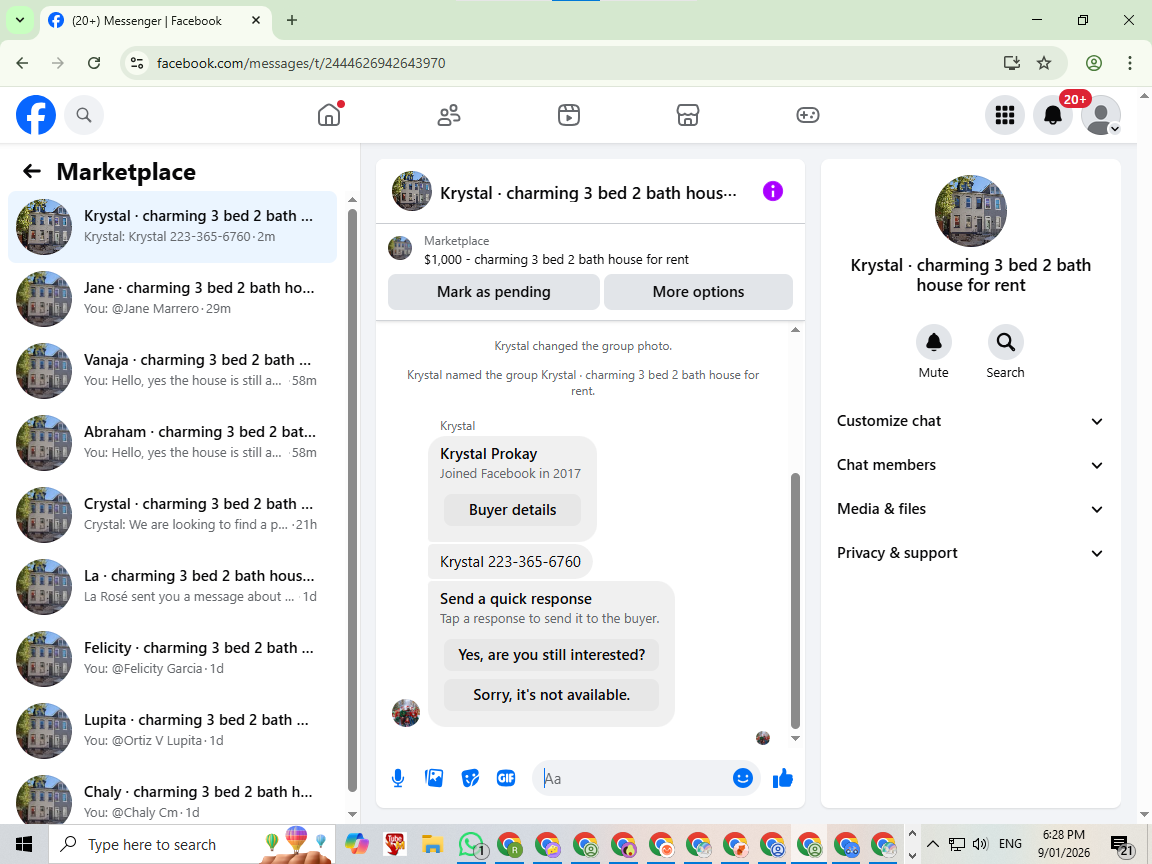Click More options button
The width and height of the screenshot is (1152, 864).
(x=698, y=292)
